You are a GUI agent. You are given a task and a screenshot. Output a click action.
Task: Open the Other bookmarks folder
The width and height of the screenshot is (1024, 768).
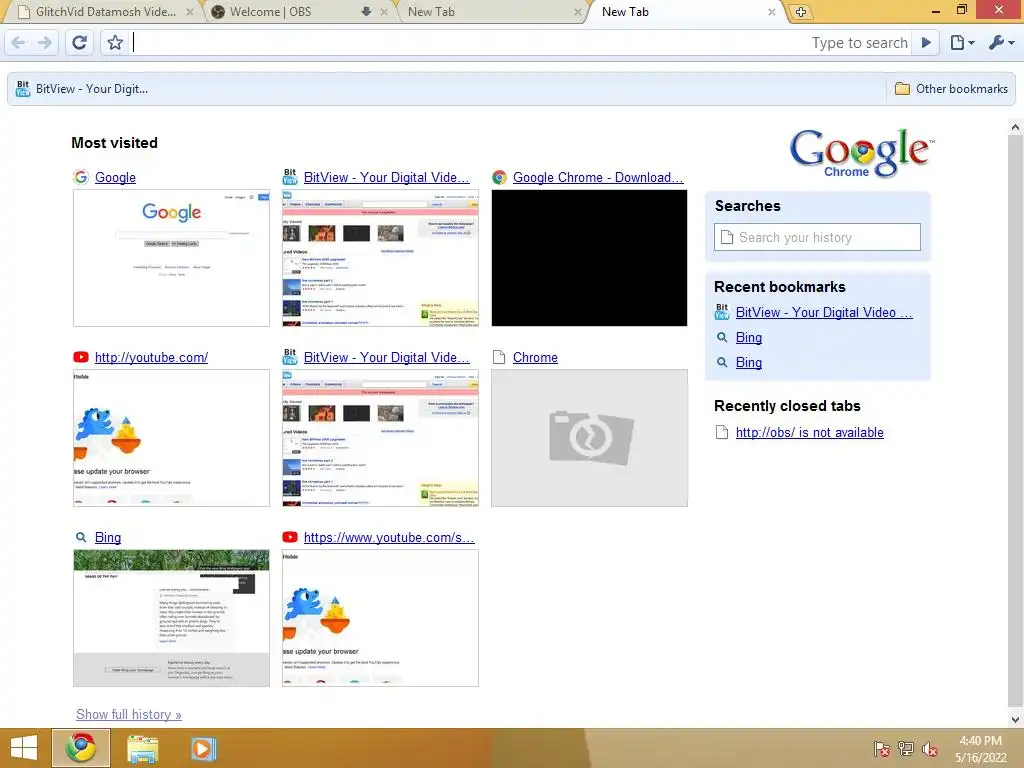[x=951, y=89]
